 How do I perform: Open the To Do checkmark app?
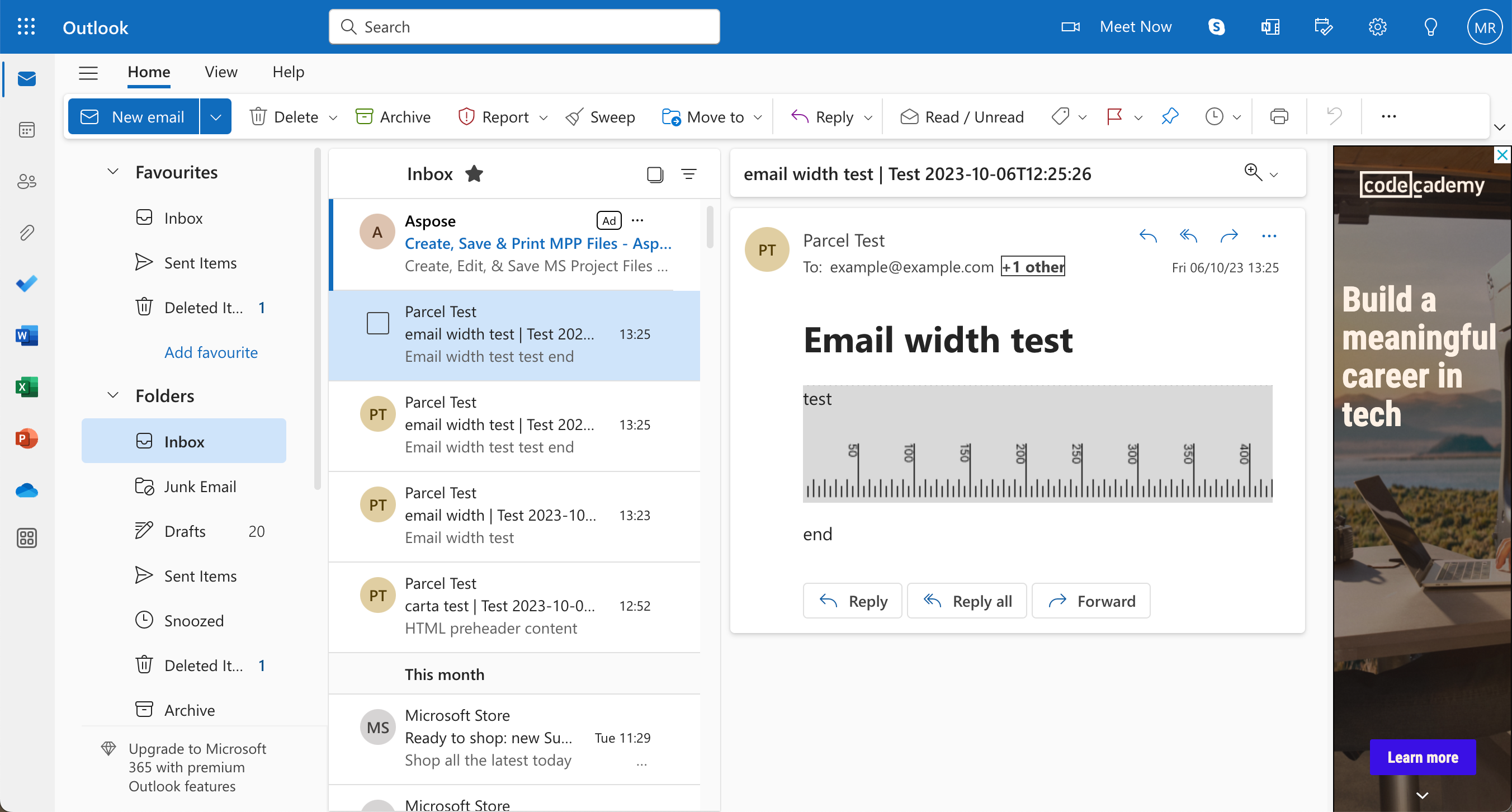[26, 284]
